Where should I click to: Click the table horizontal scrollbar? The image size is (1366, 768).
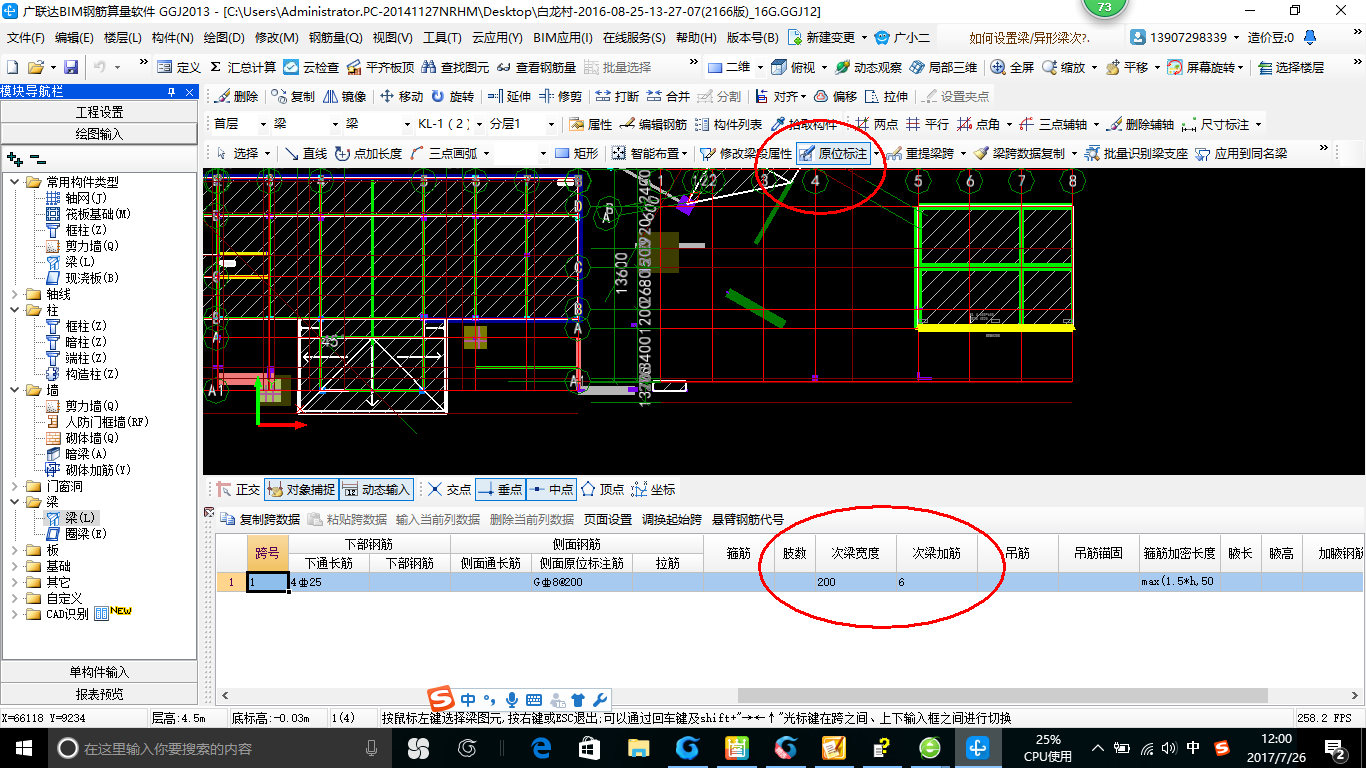coord(1002,695)
